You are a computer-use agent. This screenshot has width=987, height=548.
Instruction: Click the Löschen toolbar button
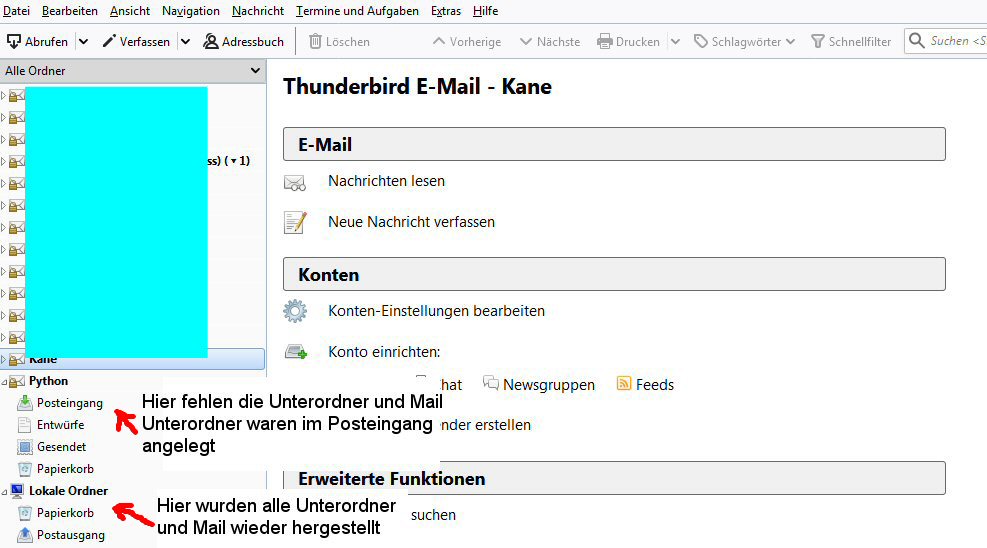click(x=339, y=42)
